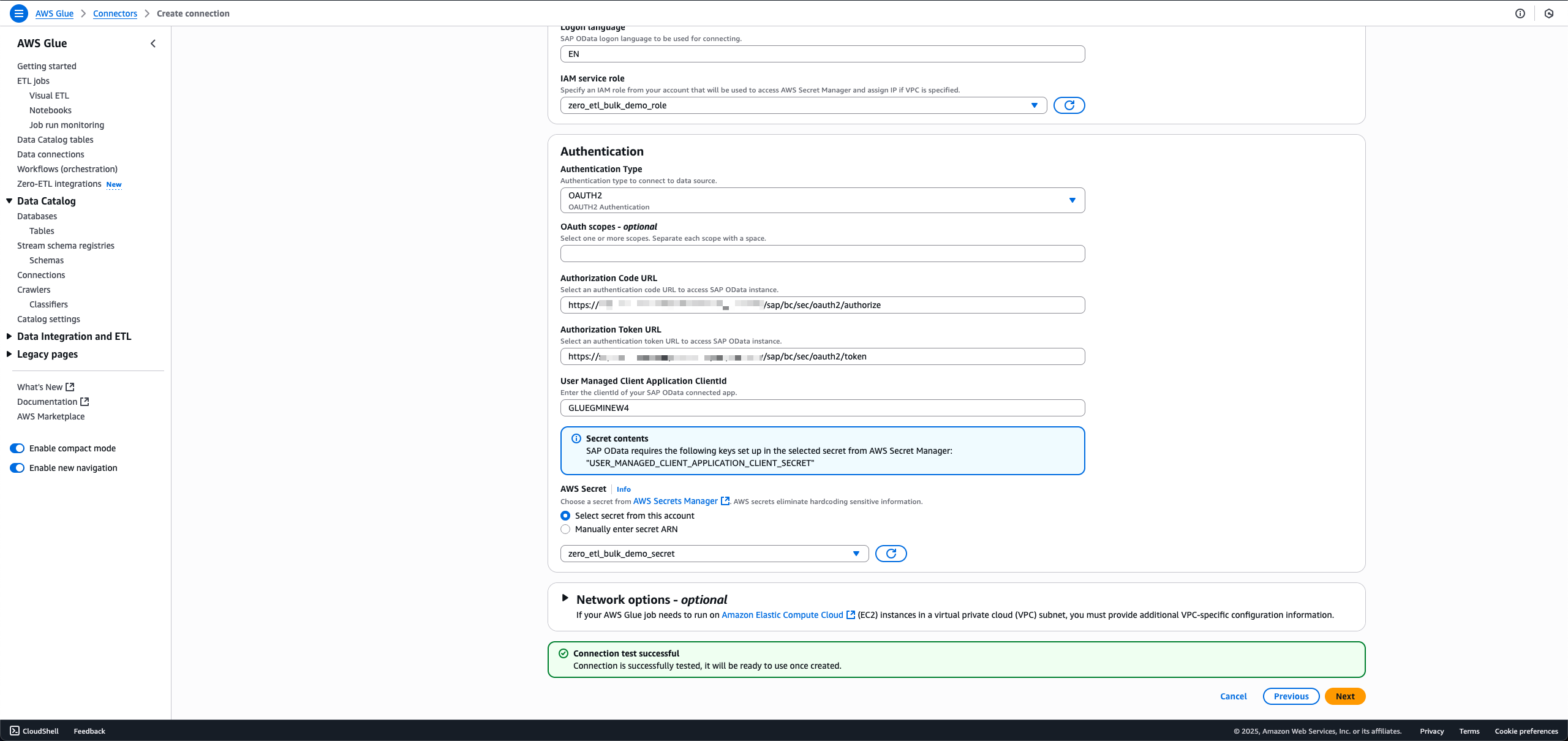Click the orange Next button
1568x741 pixels.
click(1344, 696)
